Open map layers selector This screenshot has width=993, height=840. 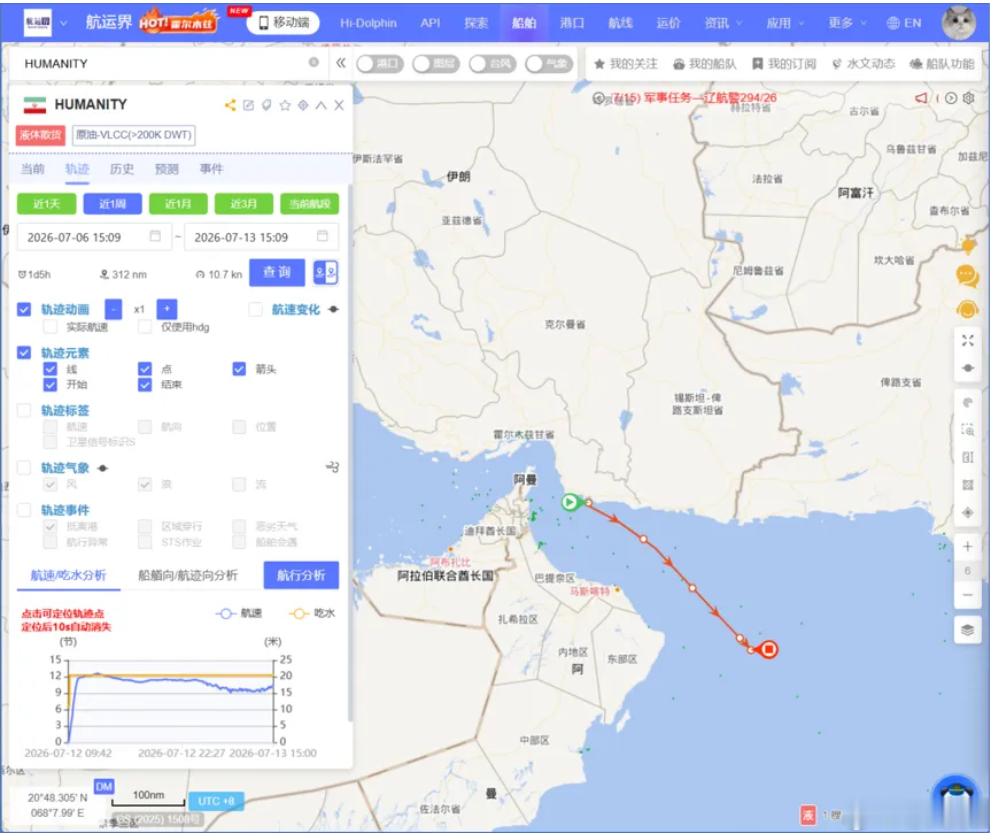968,630
